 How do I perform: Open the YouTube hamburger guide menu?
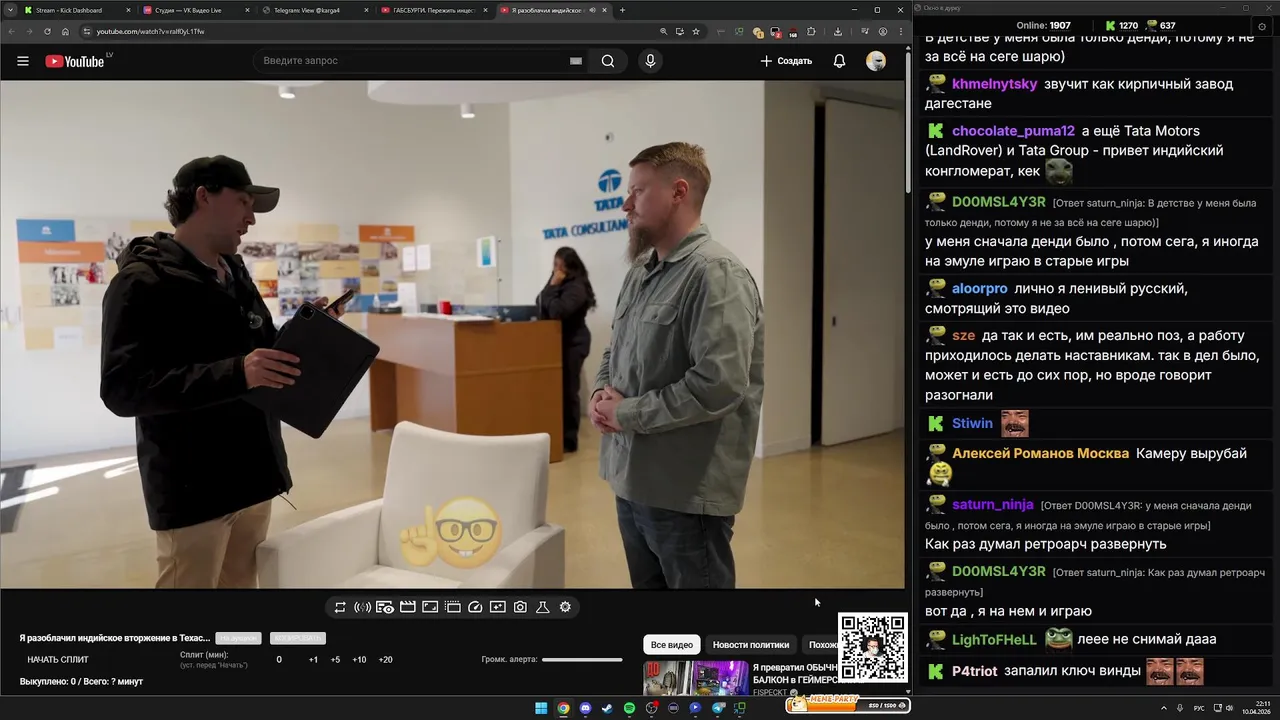click(23, 61)
